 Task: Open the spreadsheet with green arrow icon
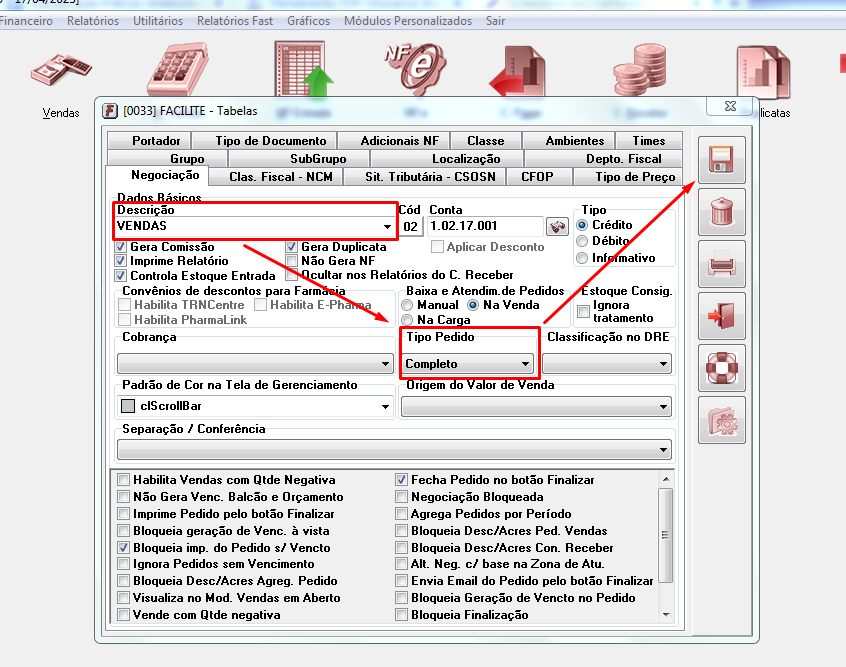click(x=304, y=69)
